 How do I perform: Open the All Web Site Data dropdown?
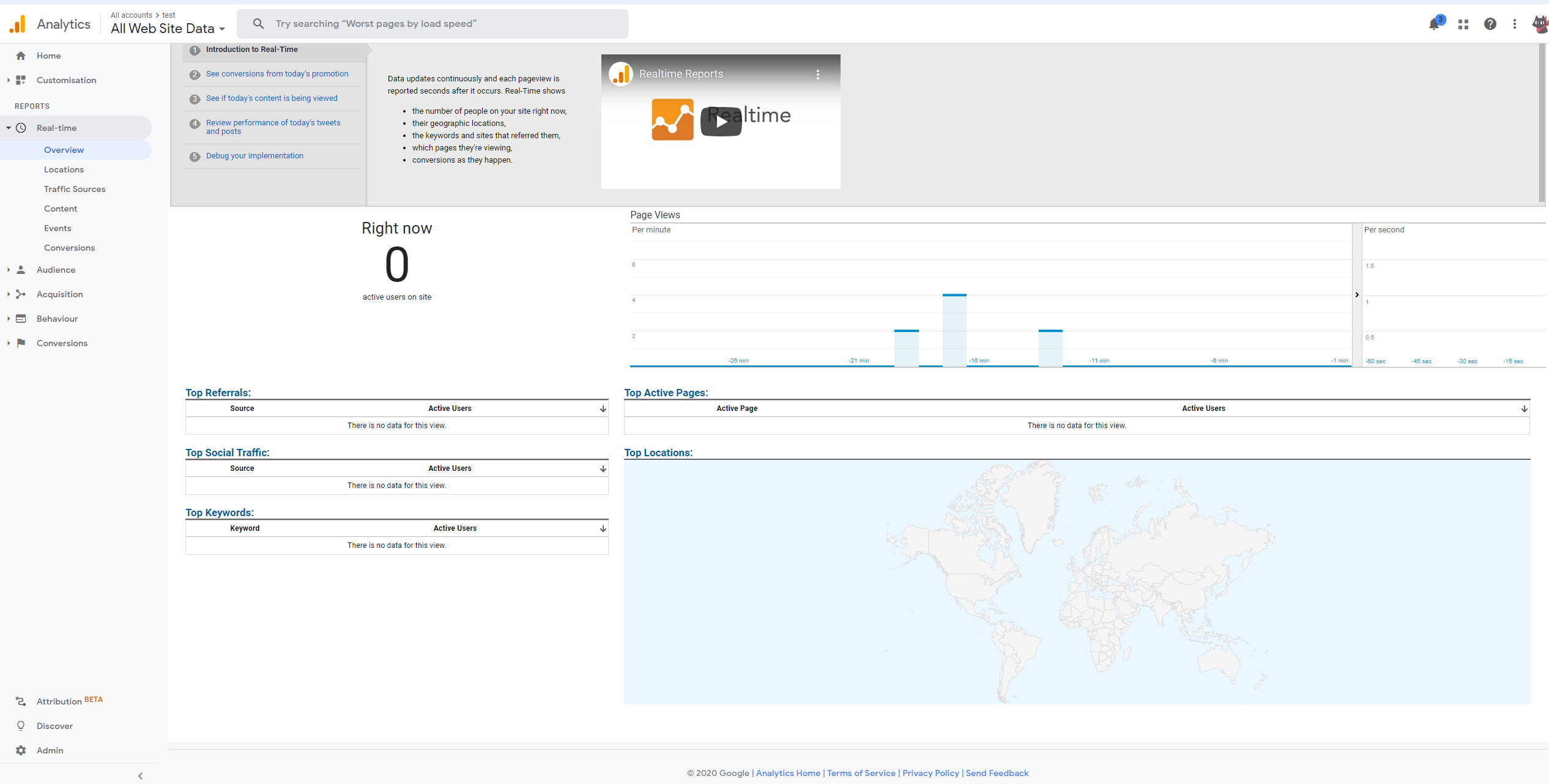(x=168, y=28)
